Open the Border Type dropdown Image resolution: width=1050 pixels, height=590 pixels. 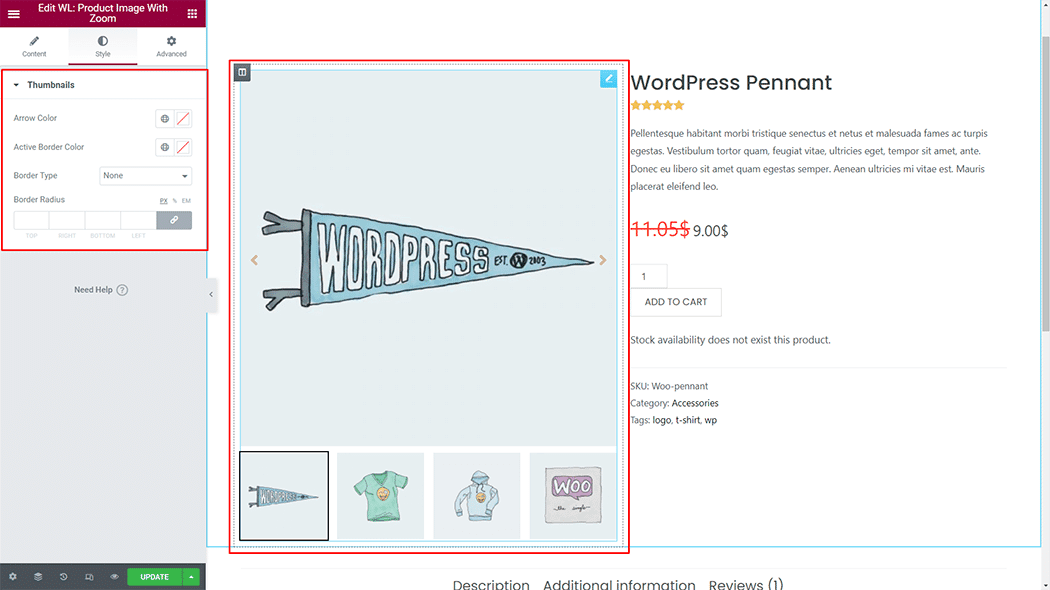(145, 175)
